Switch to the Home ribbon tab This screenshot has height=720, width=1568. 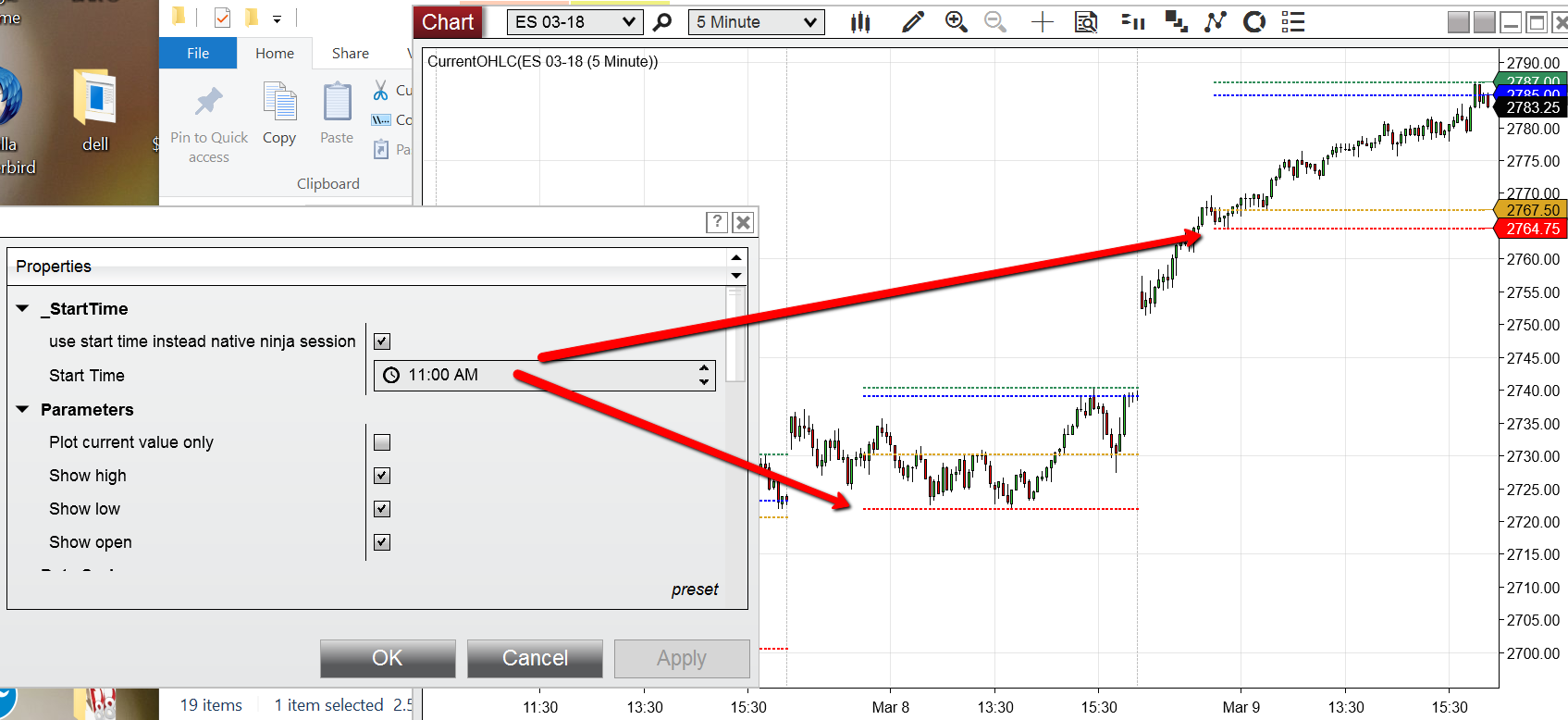coord(275,54)
